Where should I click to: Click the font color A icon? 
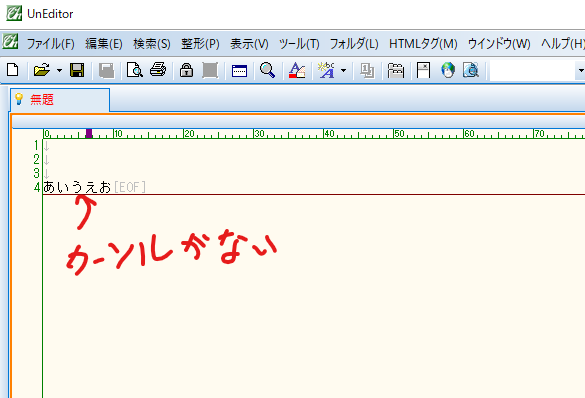point(297,70)
